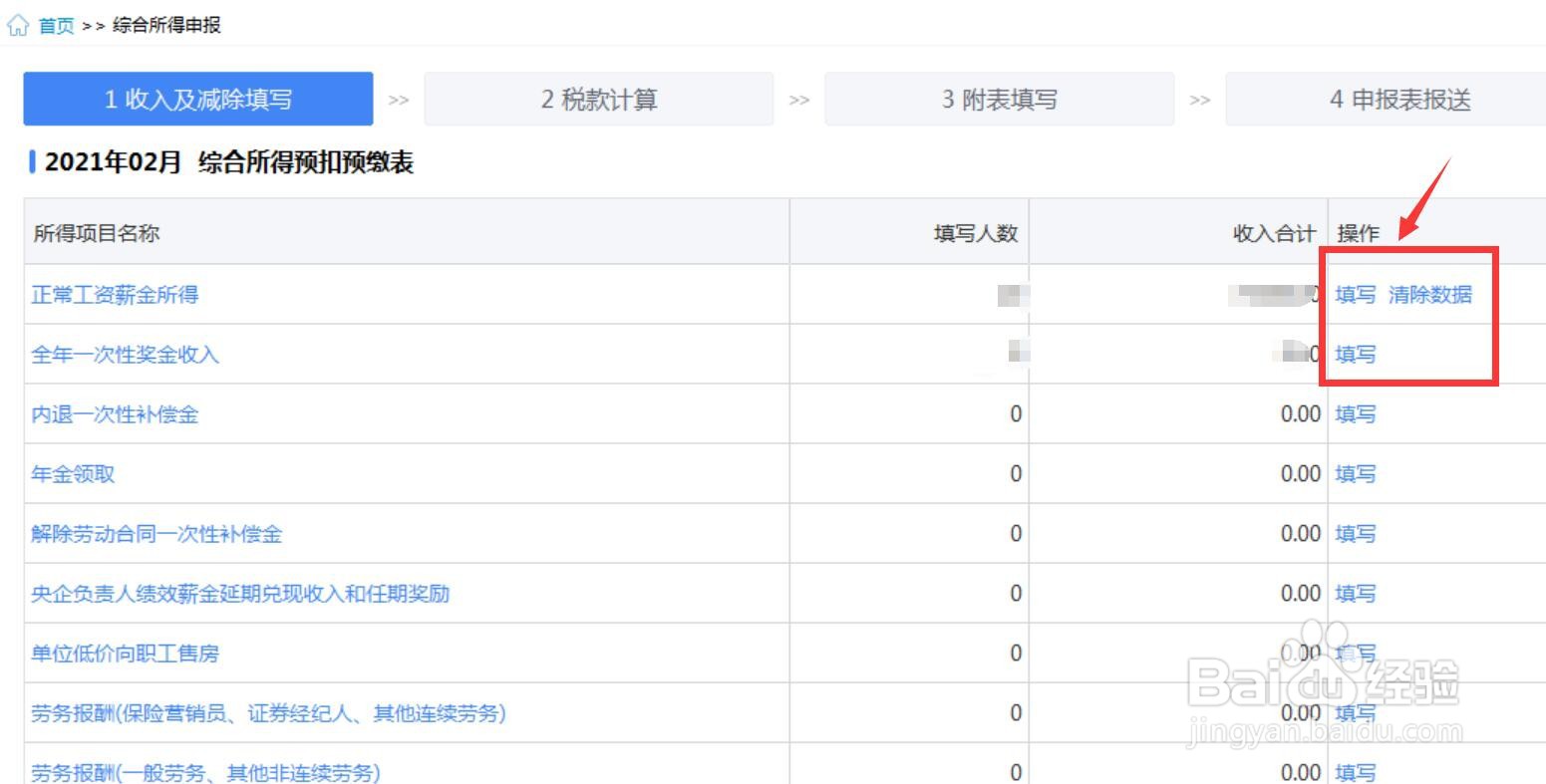The image size is (1546, 784).
Task: Open the 首页 breadcrumb link
Action: [x=56, y=26]
